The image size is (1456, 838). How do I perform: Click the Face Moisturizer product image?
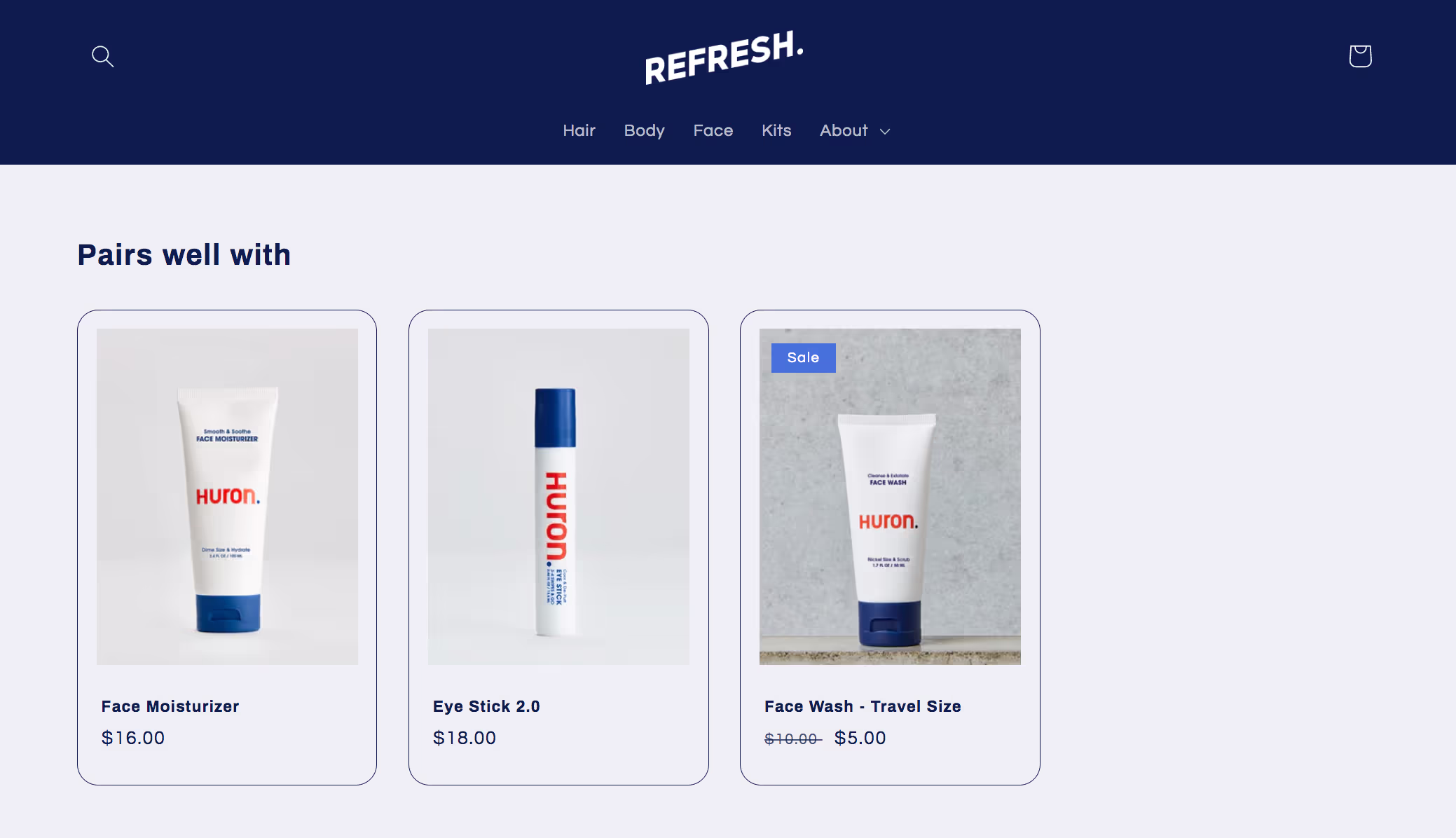227,496
